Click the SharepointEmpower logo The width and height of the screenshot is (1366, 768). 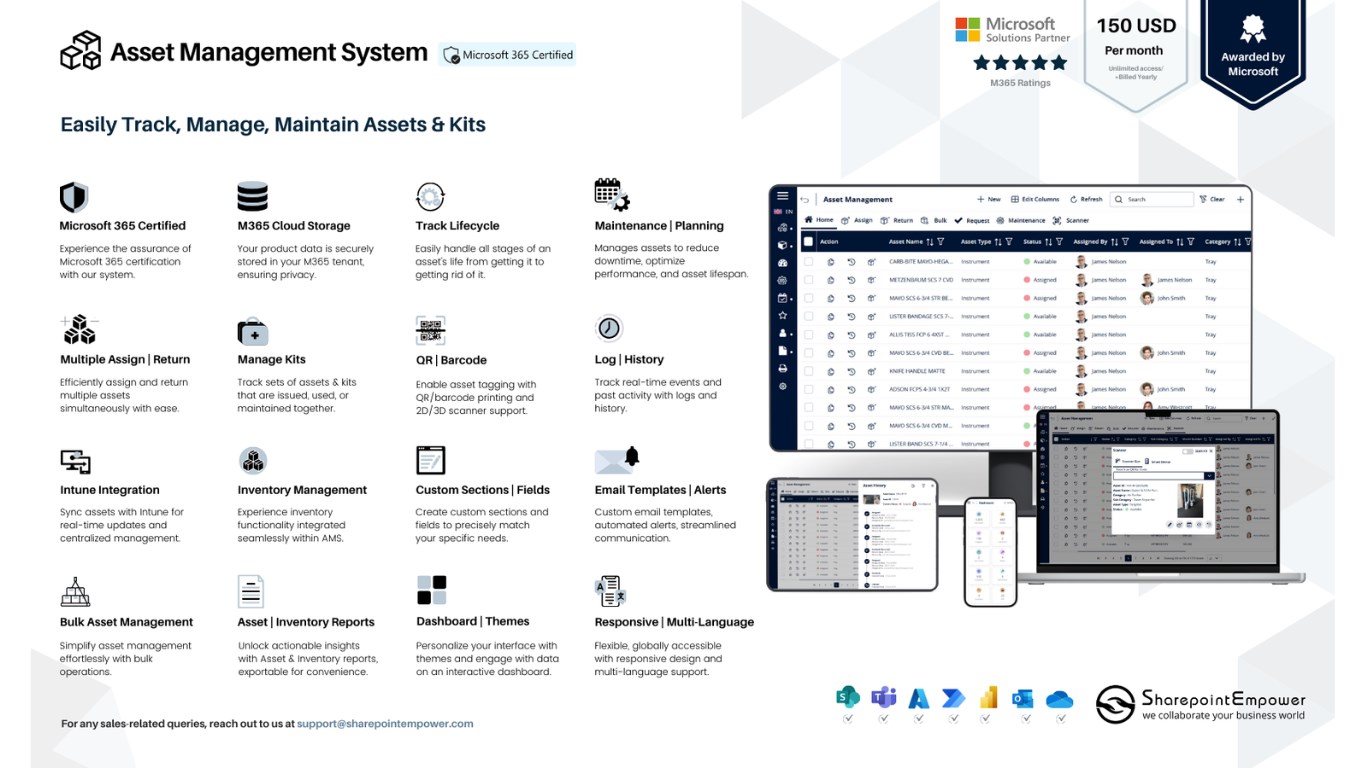pyautogui.click(x=1200, y=704)
